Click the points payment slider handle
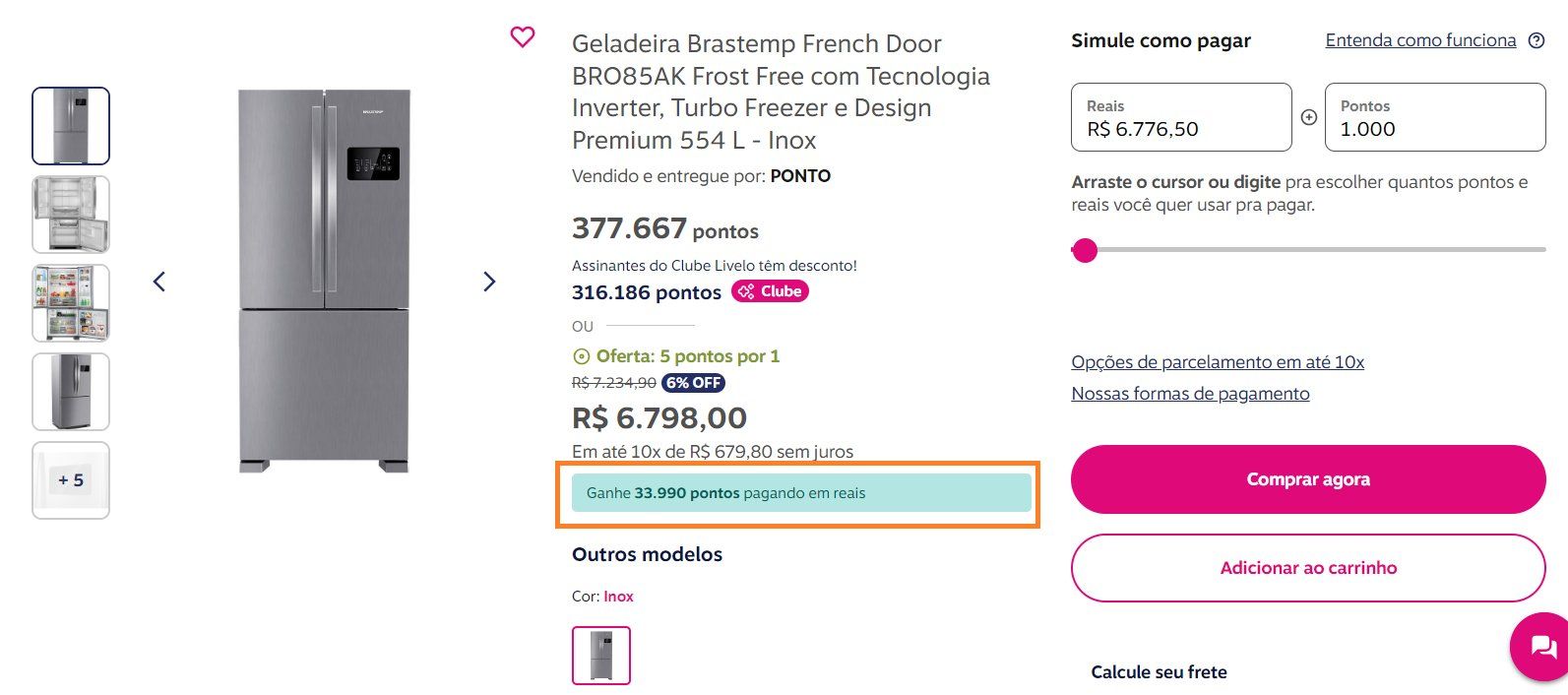Screen dimensions: 1568x695 point(1085,250)
